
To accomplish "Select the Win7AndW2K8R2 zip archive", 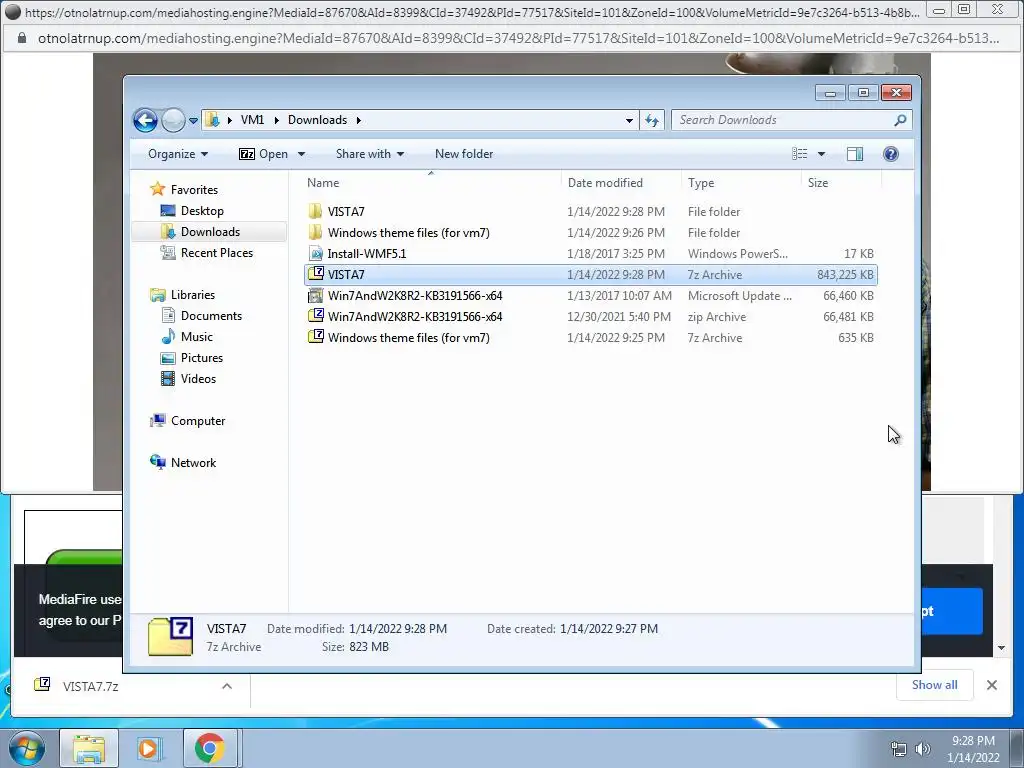I will click(590, 317).
